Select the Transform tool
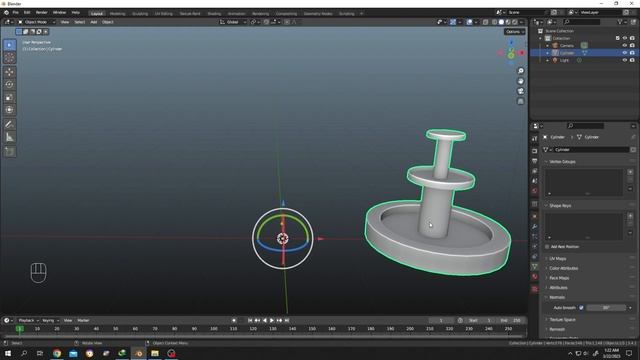This screenshot has width=640, height=360. [9, 109]
